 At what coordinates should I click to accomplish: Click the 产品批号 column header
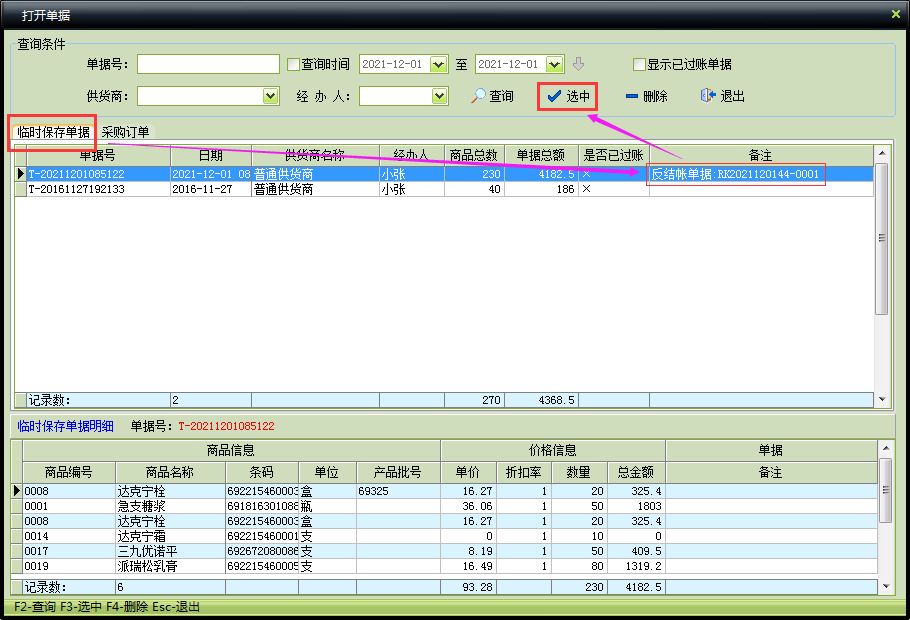point(398,472)
